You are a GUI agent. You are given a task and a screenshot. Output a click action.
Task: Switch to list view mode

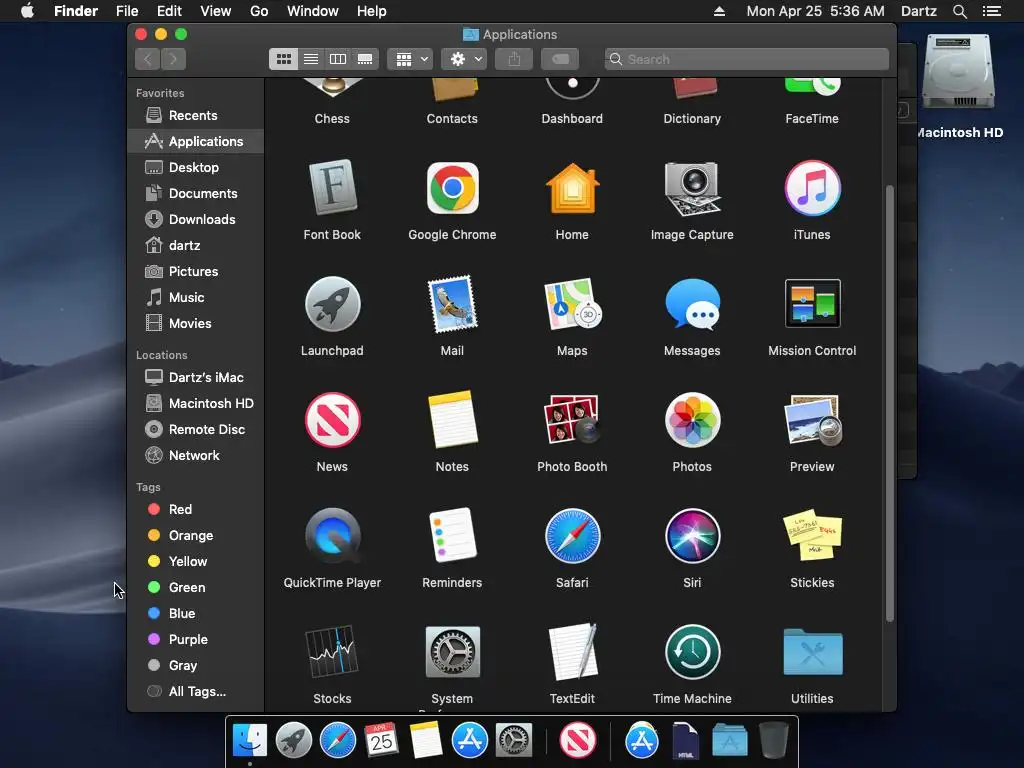311,59
